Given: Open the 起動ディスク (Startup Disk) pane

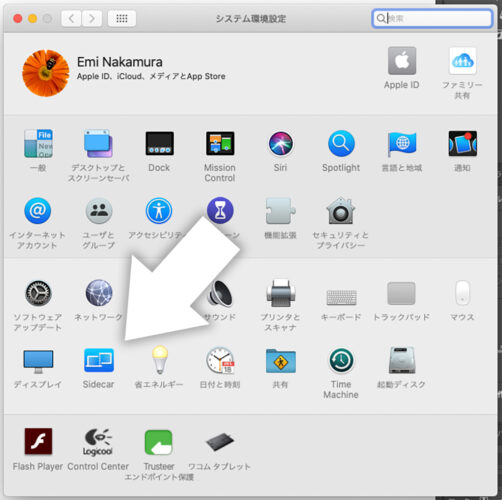Looking at the screenshot, I should pyautogui.click(x=402, y=361).
